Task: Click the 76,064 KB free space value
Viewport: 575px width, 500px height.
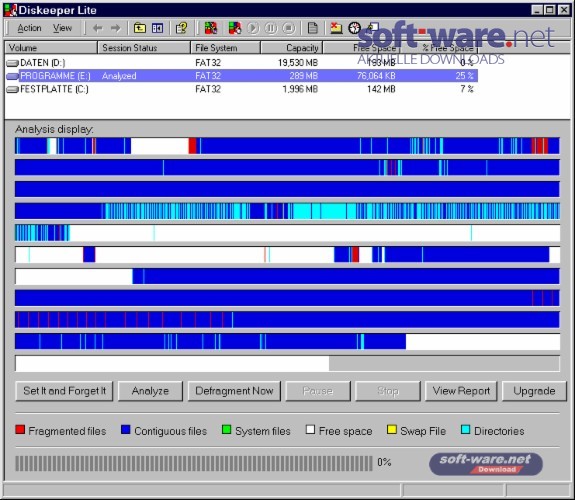Action: (376, 76)
